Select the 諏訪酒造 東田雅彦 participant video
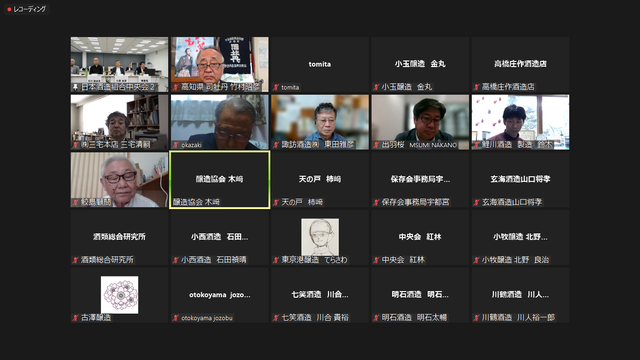The height and width of the screenshot is (360, 640). coord(320,122)
